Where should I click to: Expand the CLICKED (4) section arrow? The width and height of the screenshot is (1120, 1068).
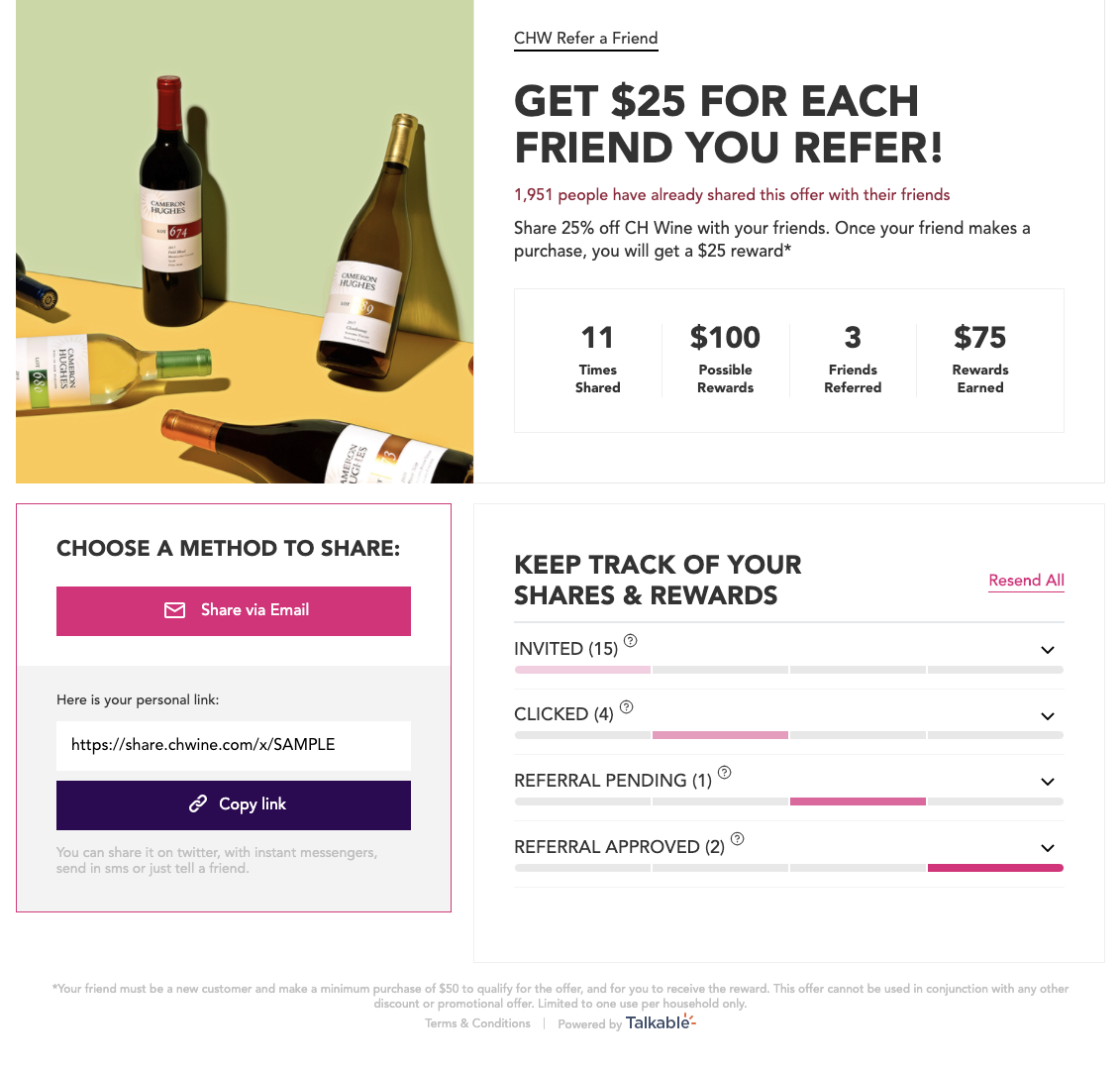[x=1047, y=716]
